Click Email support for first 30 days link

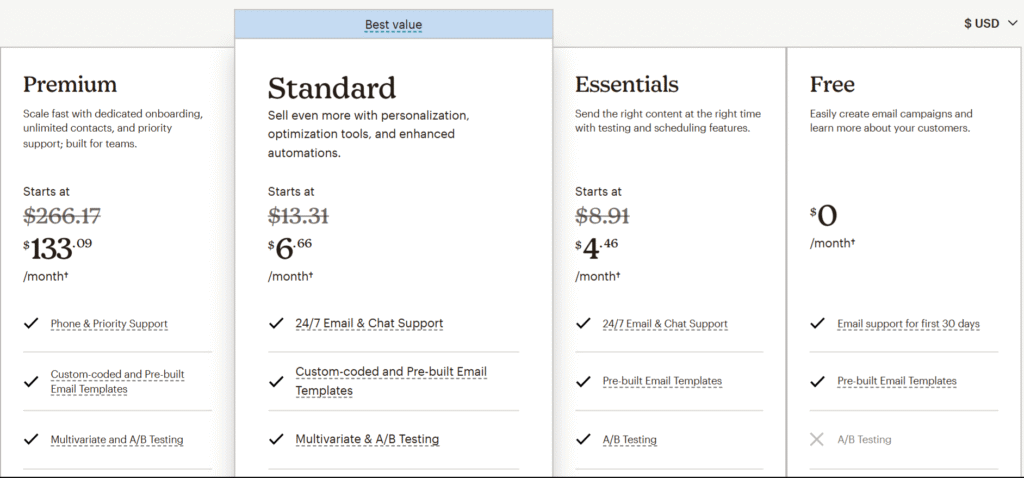click(908, 324)
